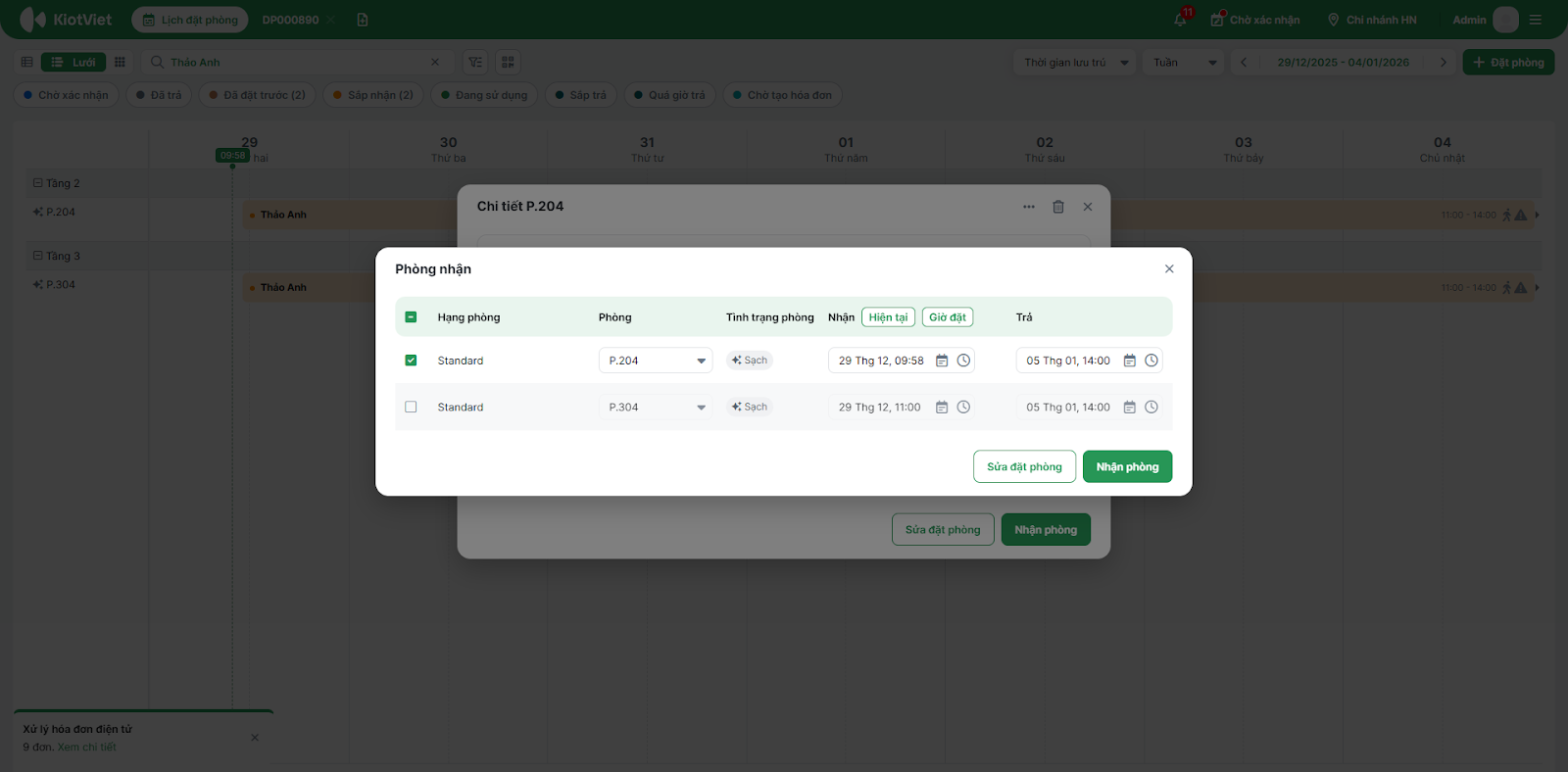Viewport: 1568px width, 772px height.
Task: Toggle the Sắp trả filter
Action: (x=581, y=95)
